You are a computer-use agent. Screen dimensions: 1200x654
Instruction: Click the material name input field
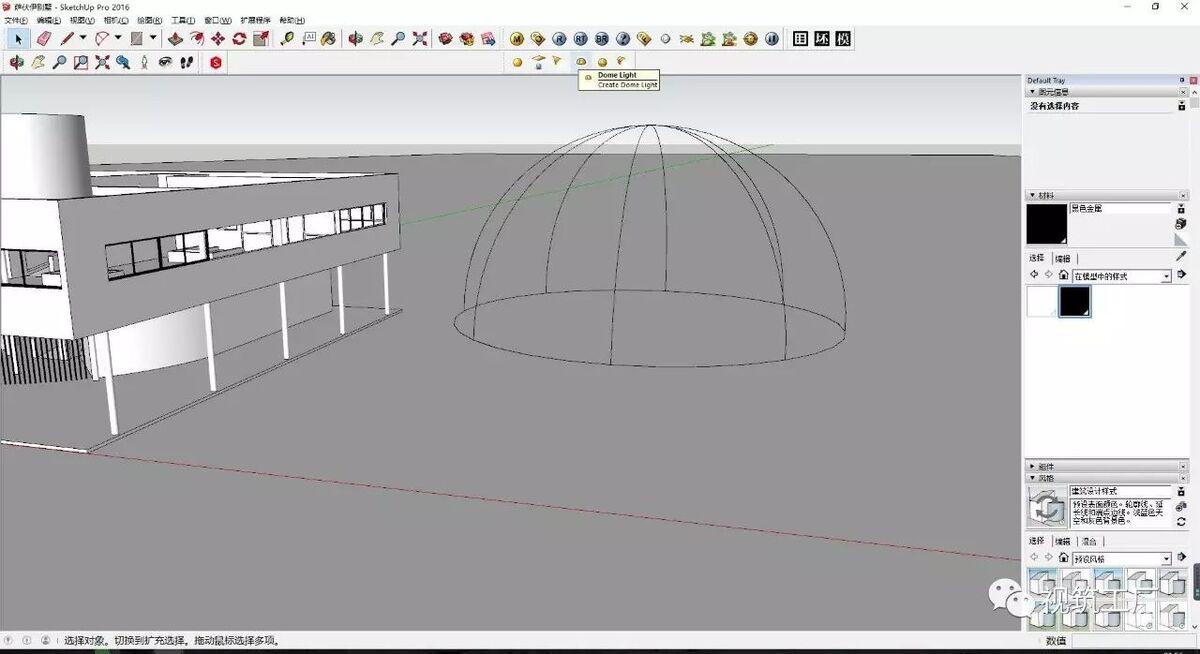click(x=1120, y=208)
